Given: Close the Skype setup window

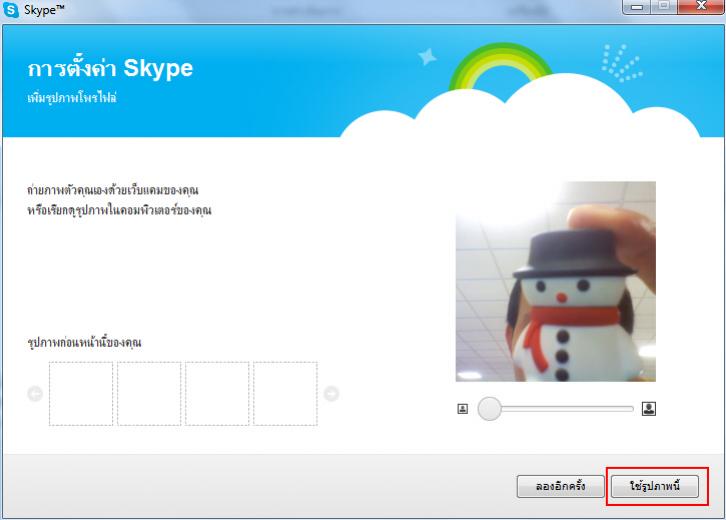Looking at the screenshot, I should [701, 6].
